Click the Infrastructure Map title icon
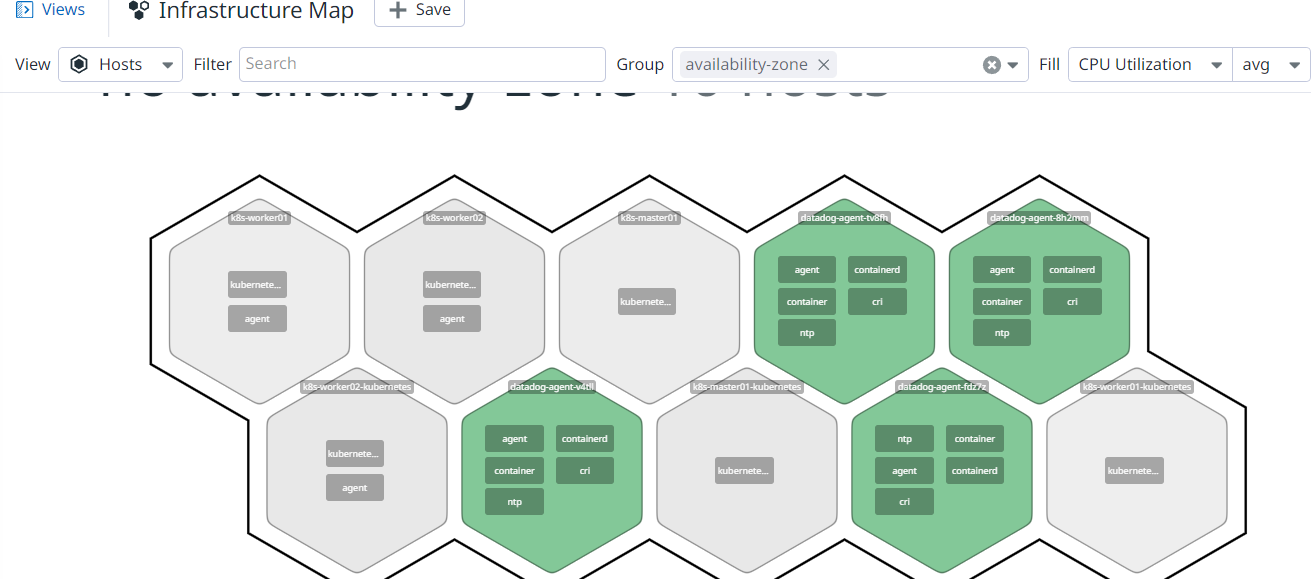Image resolution: width=1311 pixels, height=579 pixels. point(139,11)
